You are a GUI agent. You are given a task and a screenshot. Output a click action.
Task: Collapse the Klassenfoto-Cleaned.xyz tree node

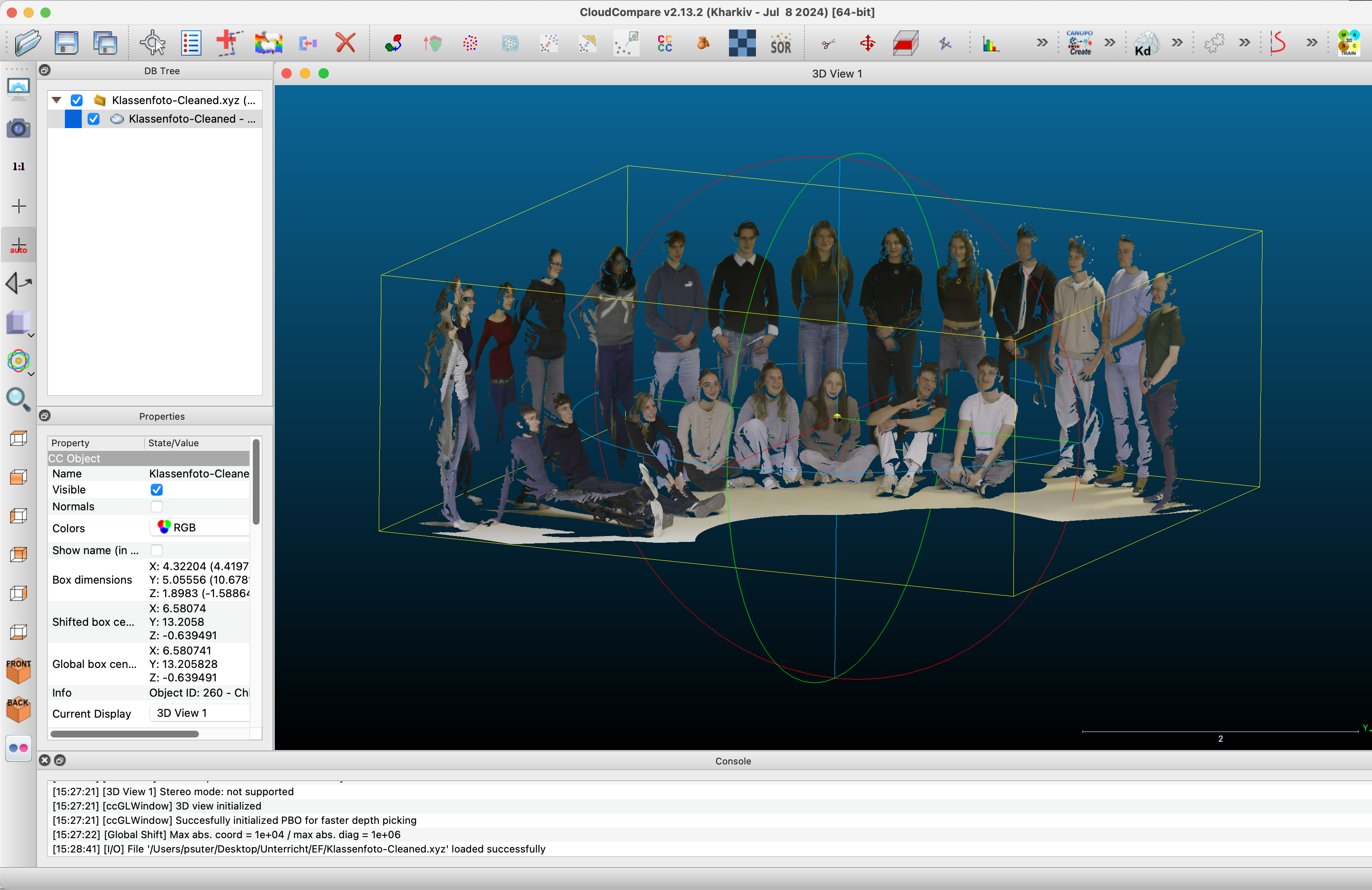(56, 100)
